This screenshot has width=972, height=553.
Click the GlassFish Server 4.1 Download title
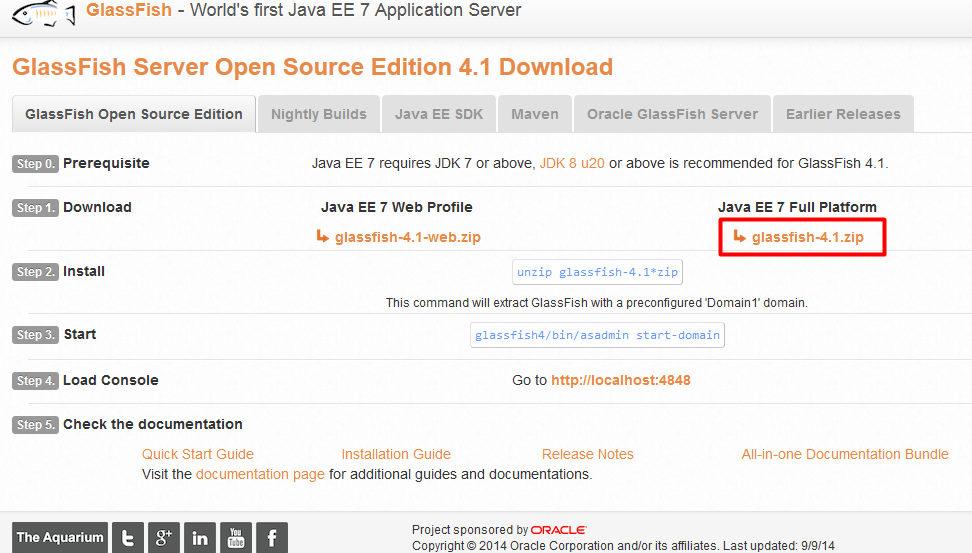tap(312, 67)
